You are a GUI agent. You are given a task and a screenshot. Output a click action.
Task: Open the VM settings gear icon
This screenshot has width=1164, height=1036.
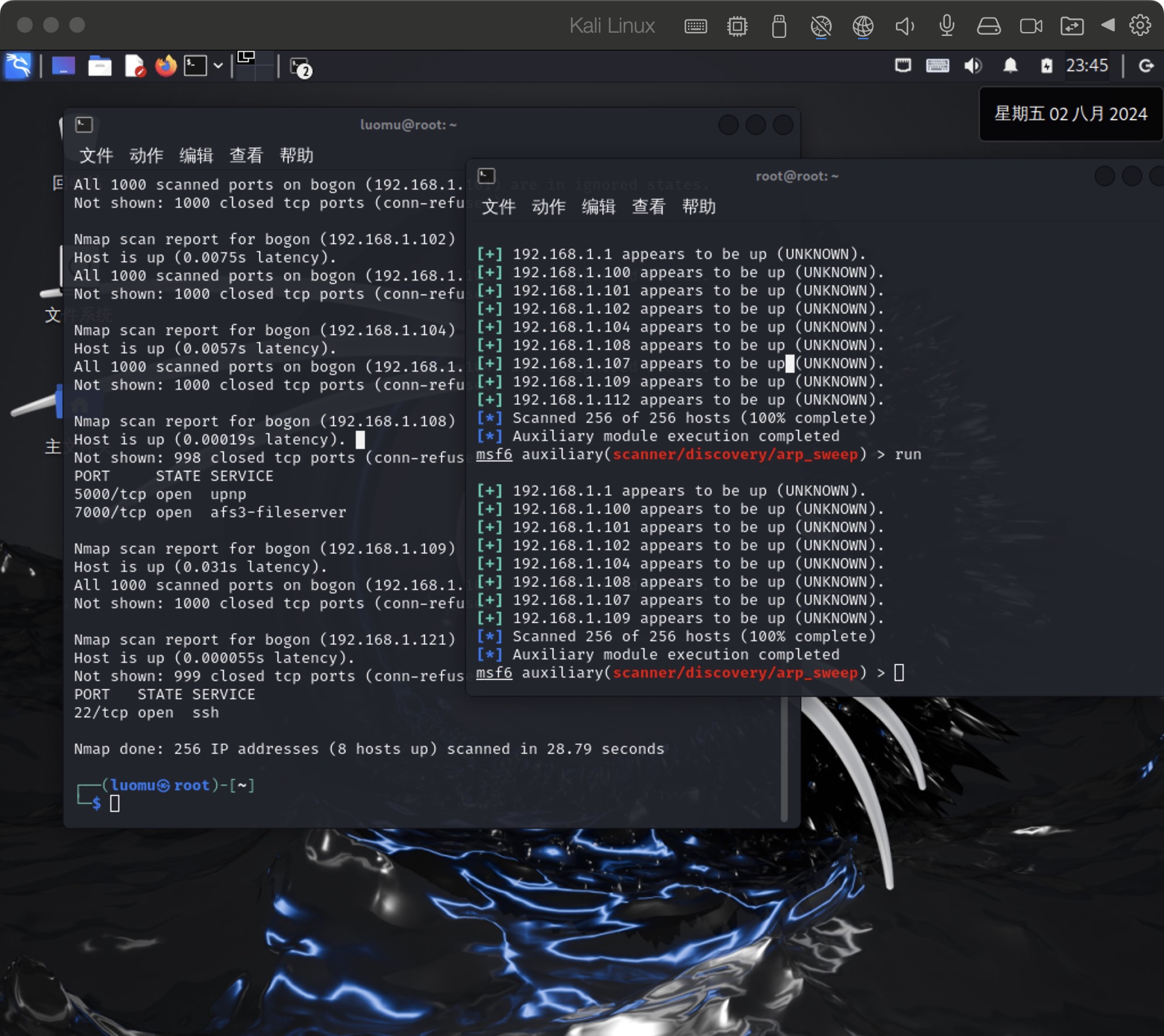[1140, 25]
